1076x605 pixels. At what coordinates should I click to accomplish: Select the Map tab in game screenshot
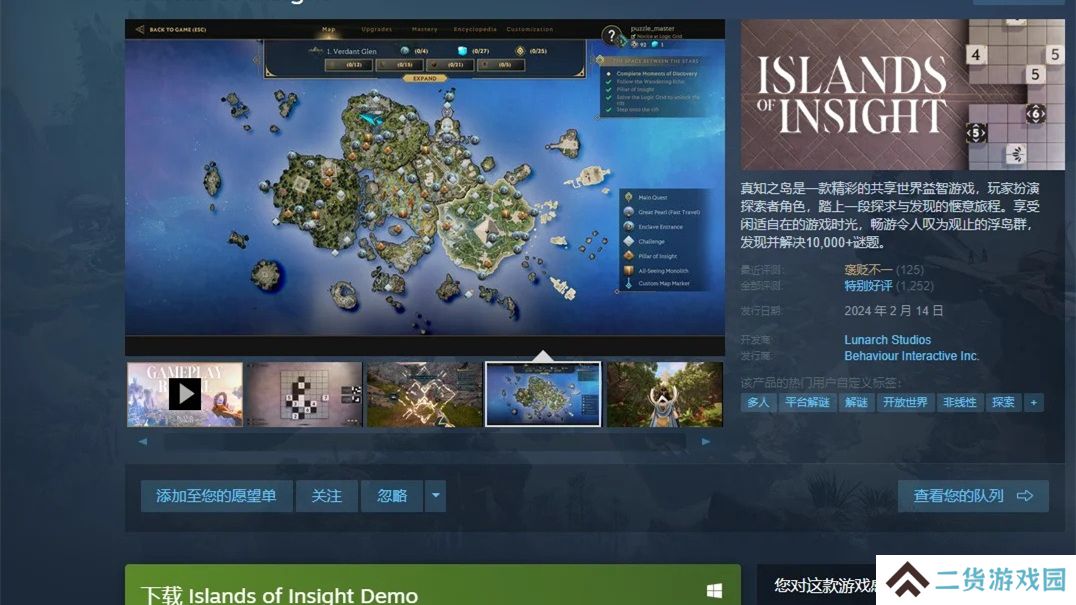click(x=329, y=29)
